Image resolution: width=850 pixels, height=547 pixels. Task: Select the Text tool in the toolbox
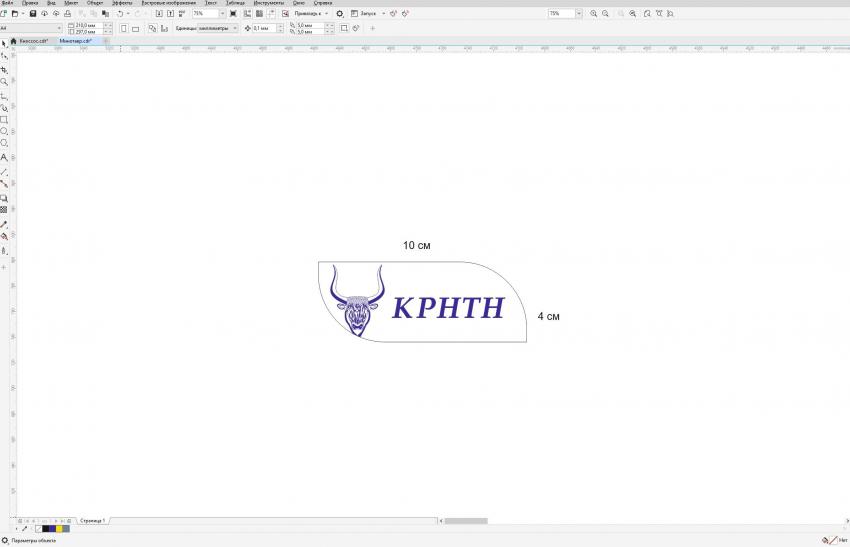pyautogui.click(x=4, y=158)
